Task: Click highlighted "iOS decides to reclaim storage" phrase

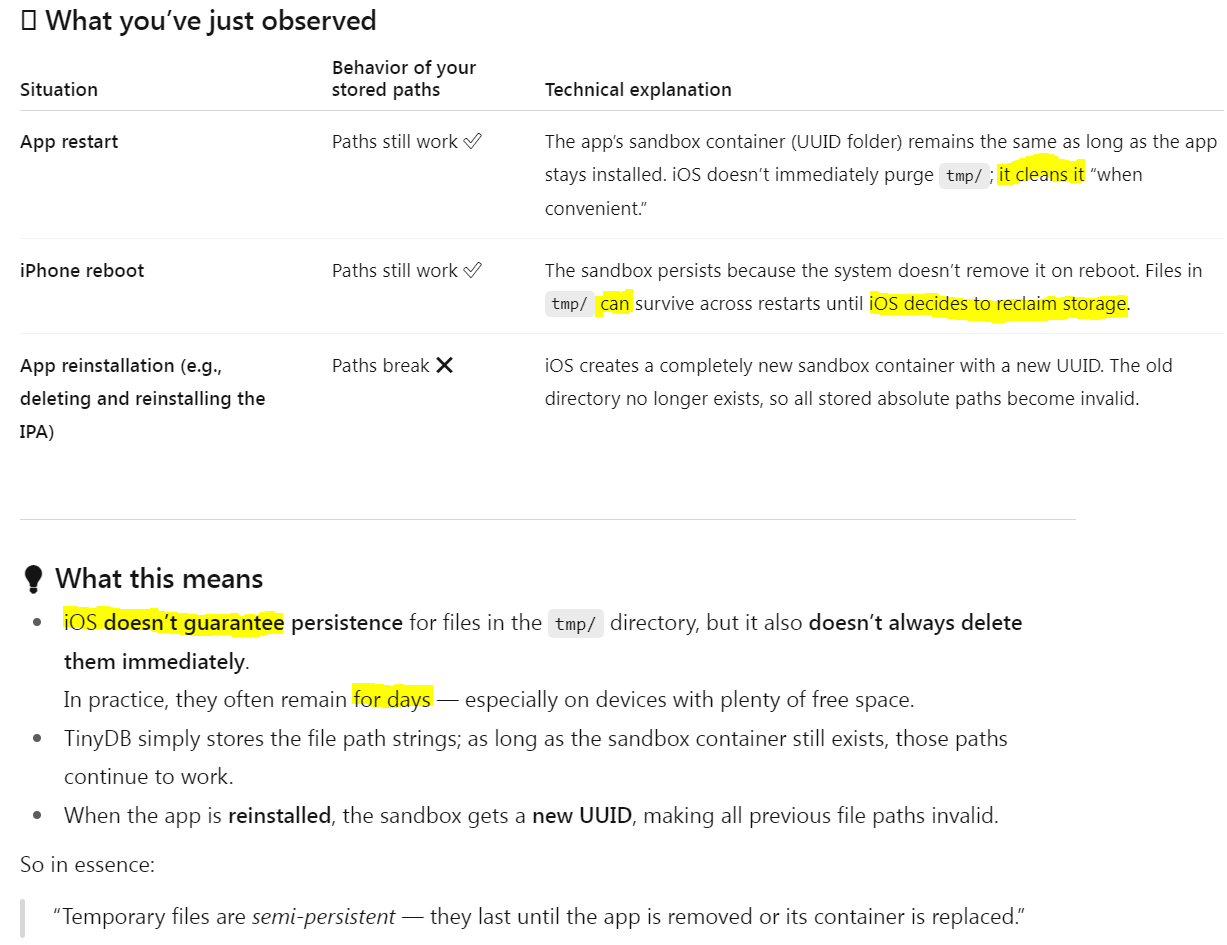Action: [x=998, y=304]
